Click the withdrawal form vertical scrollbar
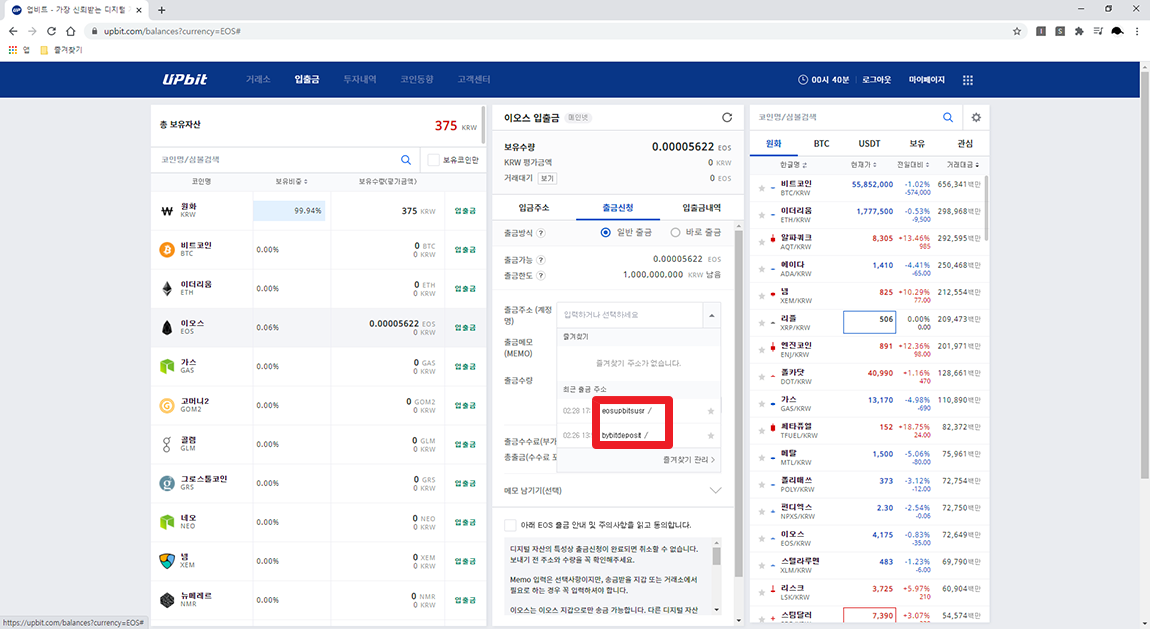1150x629 pixels. coord(739,403)
